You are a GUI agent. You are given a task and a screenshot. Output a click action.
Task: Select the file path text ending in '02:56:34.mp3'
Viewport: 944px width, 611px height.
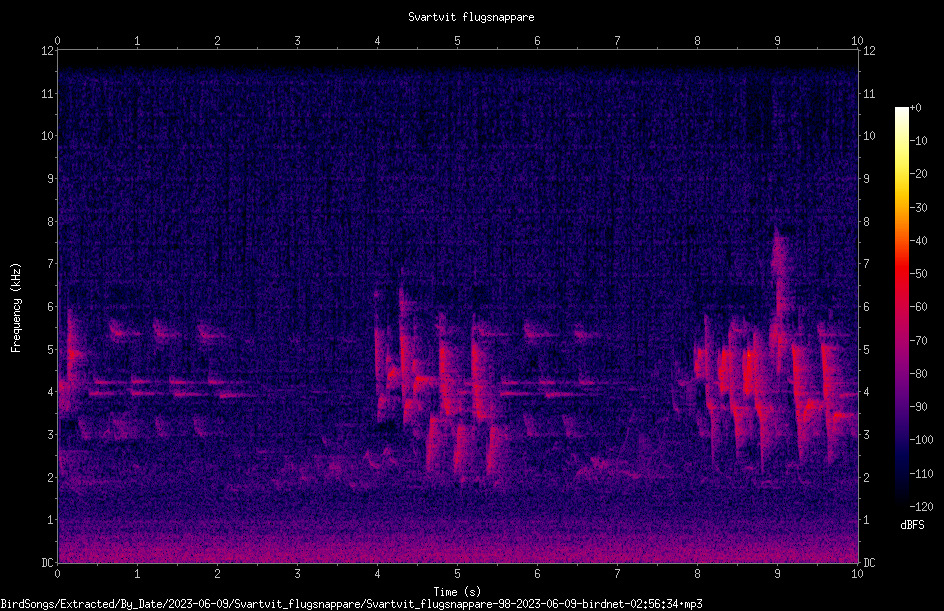pos(351,604)
